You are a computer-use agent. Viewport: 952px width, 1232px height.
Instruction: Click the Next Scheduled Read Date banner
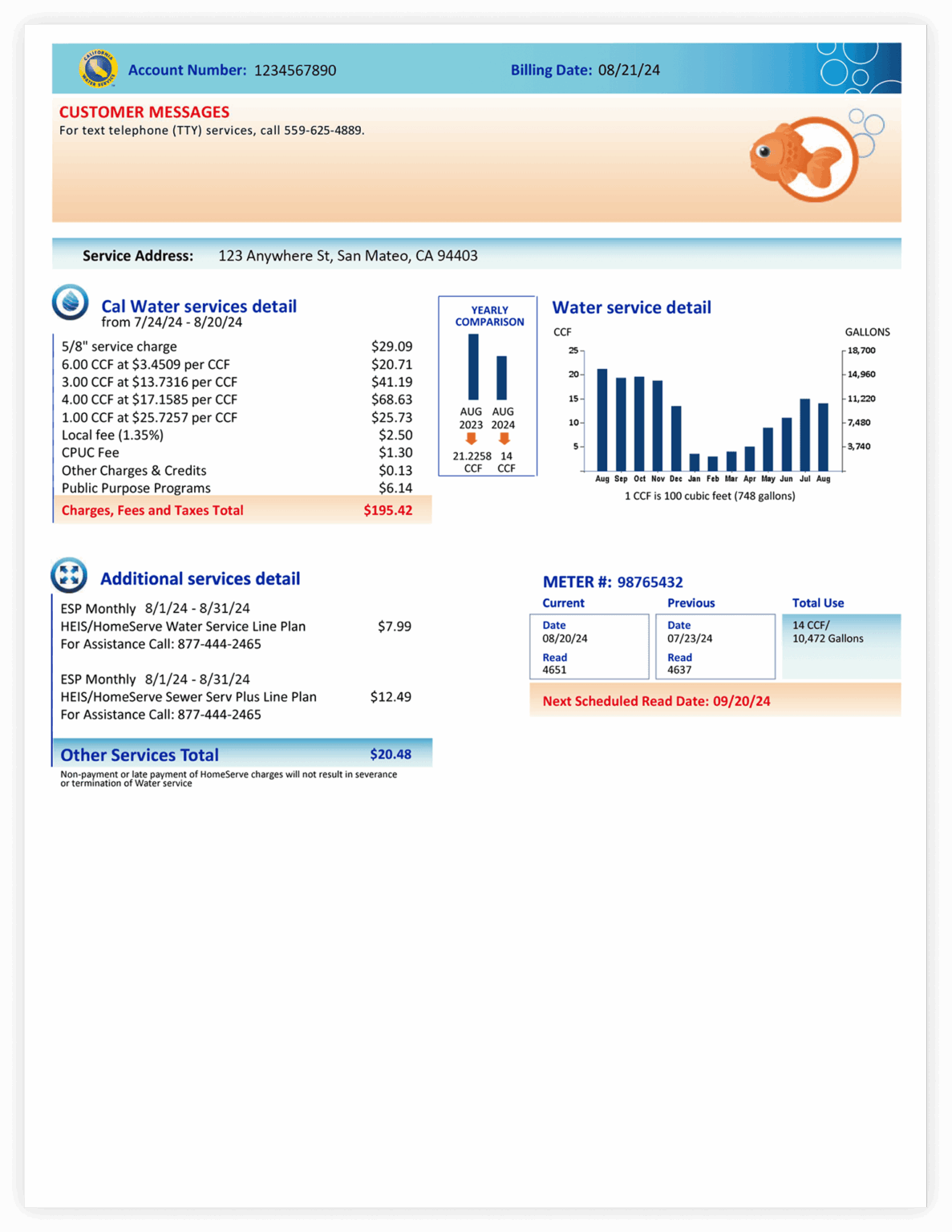(x=658, y=700)
